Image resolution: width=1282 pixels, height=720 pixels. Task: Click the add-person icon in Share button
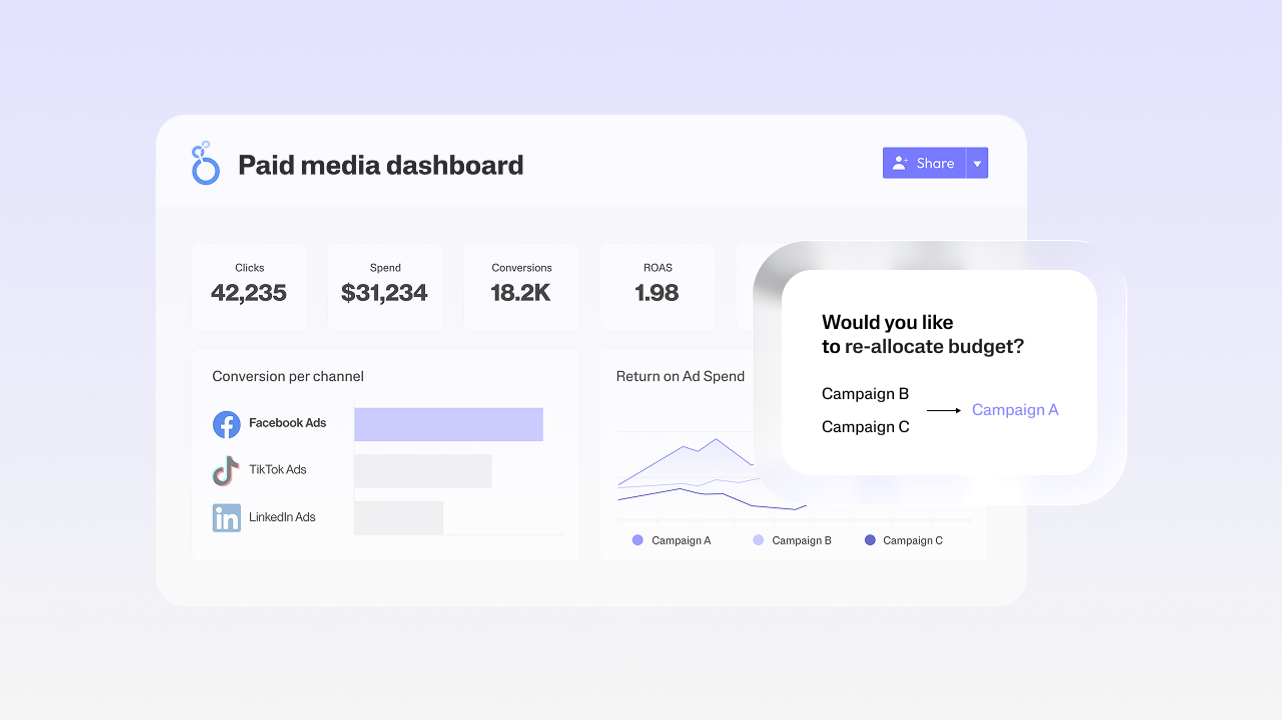click(900, 163)
